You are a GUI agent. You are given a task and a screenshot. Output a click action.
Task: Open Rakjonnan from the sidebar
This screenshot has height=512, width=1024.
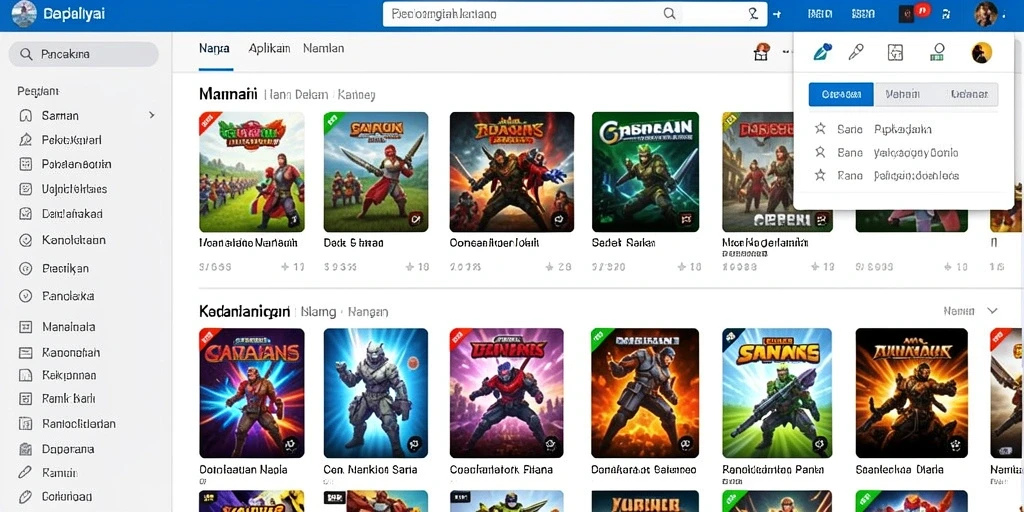69,376
